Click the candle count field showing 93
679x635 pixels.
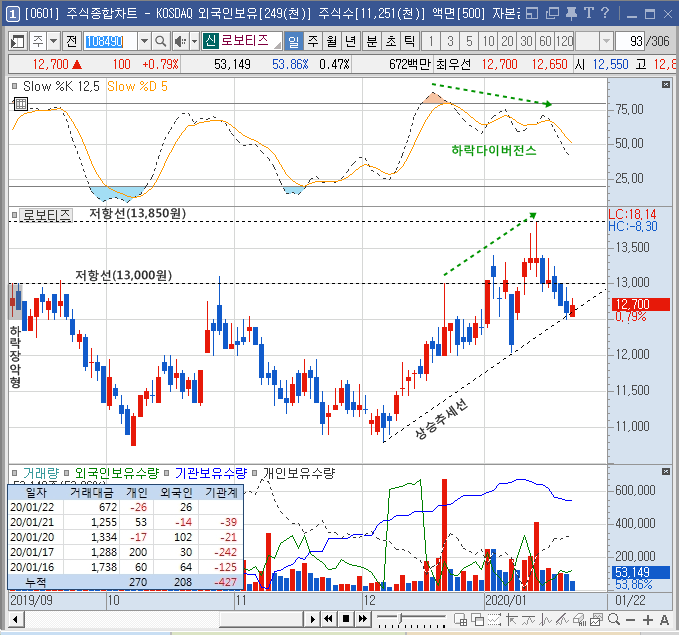(x=629, y=42)
